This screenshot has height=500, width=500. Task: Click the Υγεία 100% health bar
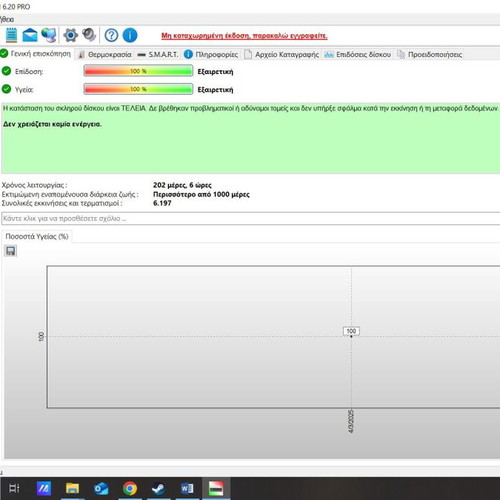click(x=138, y=89)
